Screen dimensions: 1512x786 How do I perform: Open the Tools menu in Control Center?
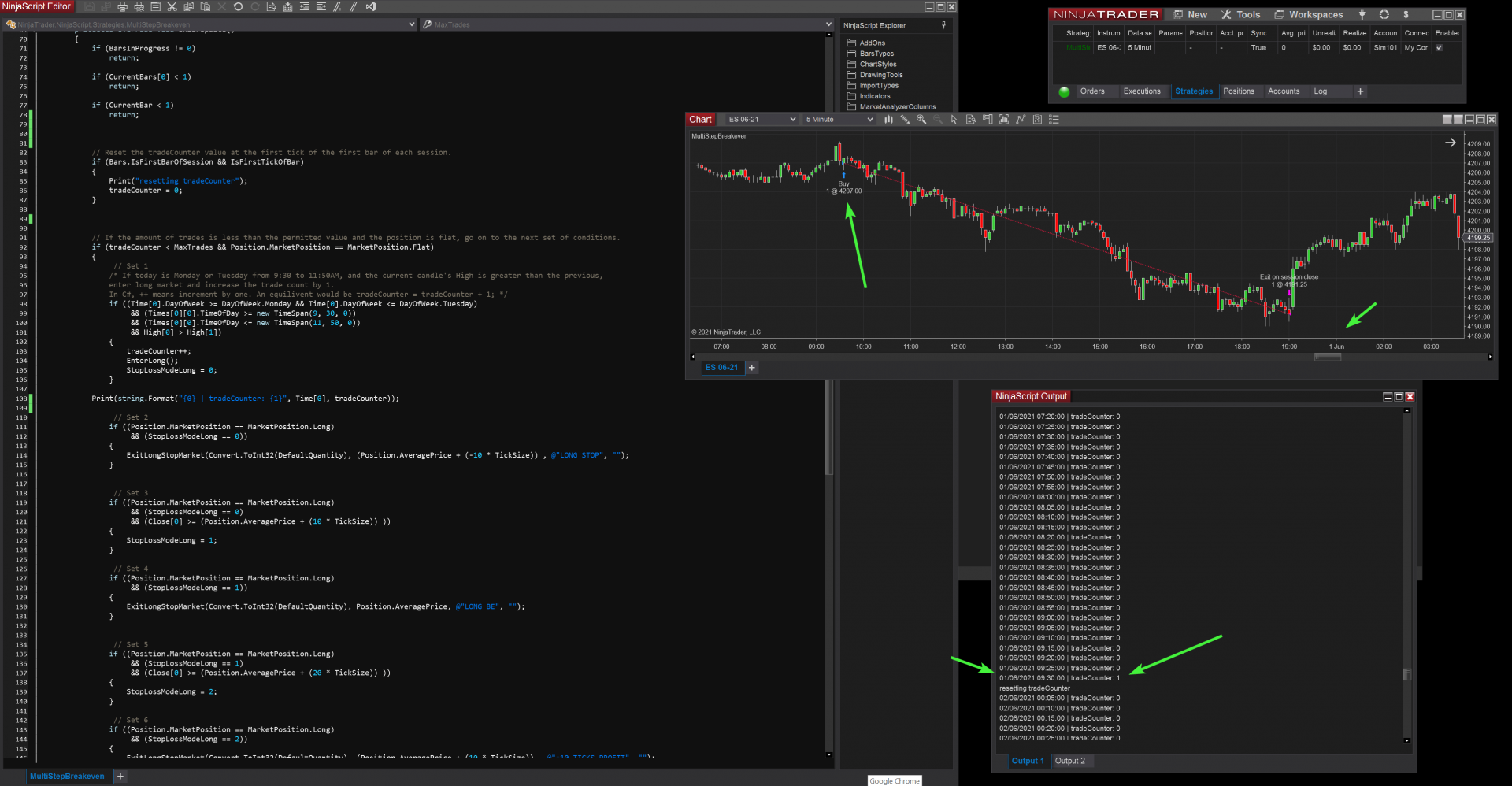click(1240, 15)
